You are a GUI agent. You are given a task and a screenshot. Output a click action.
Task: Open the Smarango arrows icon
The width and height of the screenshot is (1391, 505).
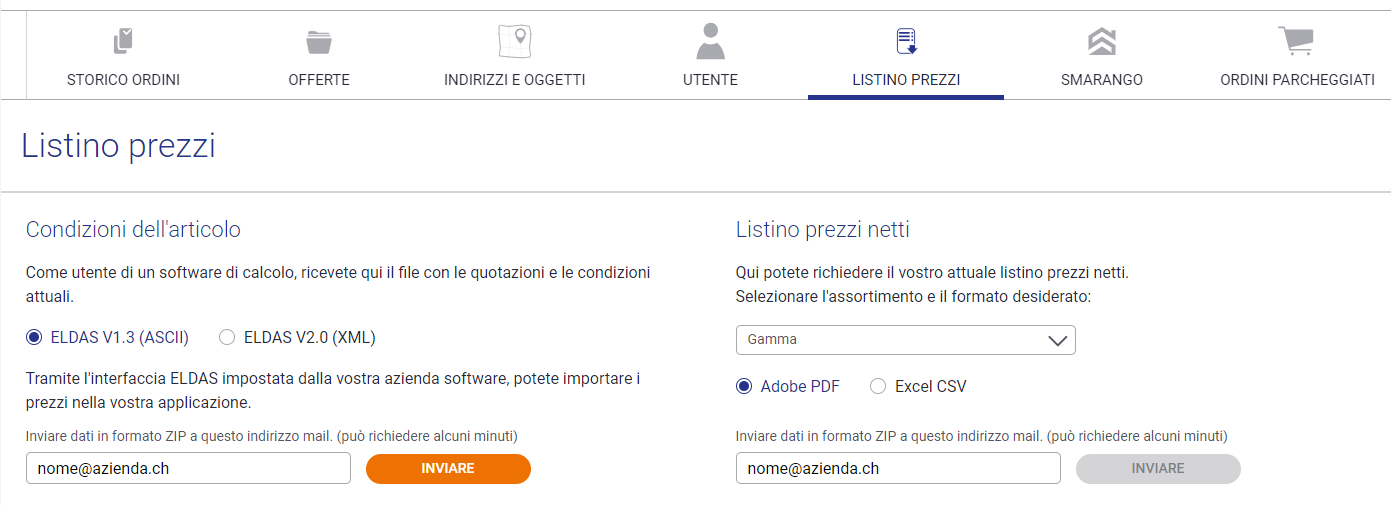1102,41
